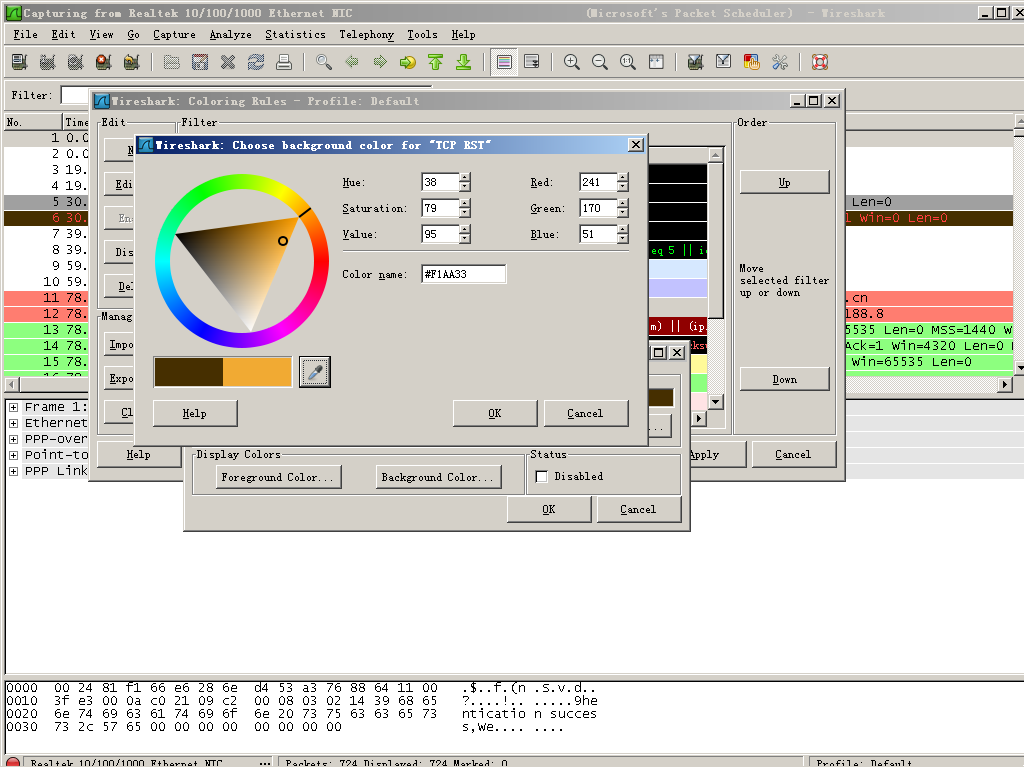Toggle the Disabled status checkbox
1024x768 pixels.
click(541, 477)
